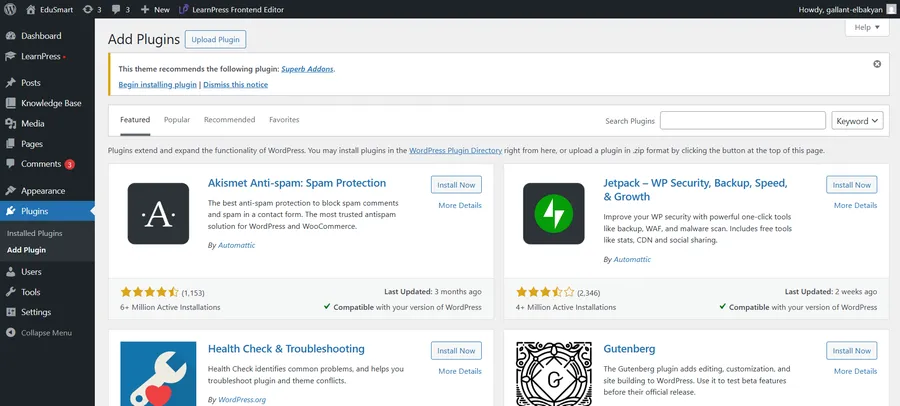
Task: Open Health Check & Troubleshooting title
Action: click(x=286, y=349)
